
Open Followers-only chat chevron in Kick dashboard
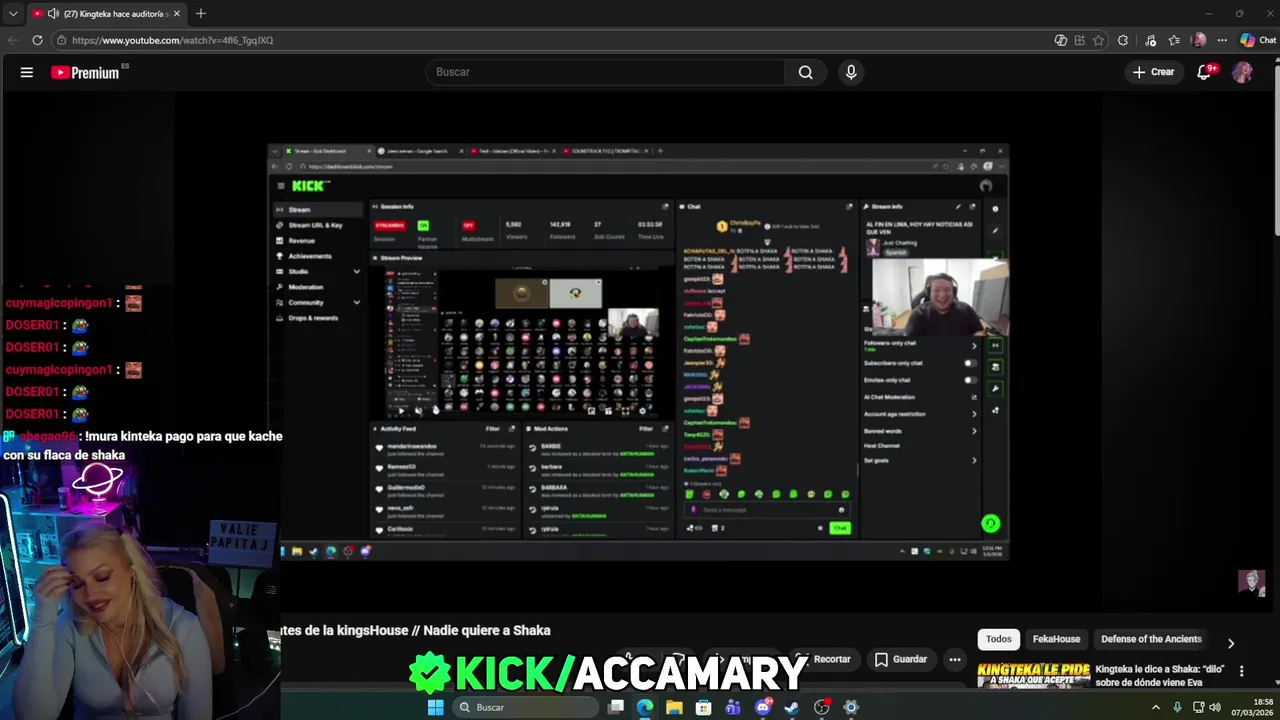[974, 346]
